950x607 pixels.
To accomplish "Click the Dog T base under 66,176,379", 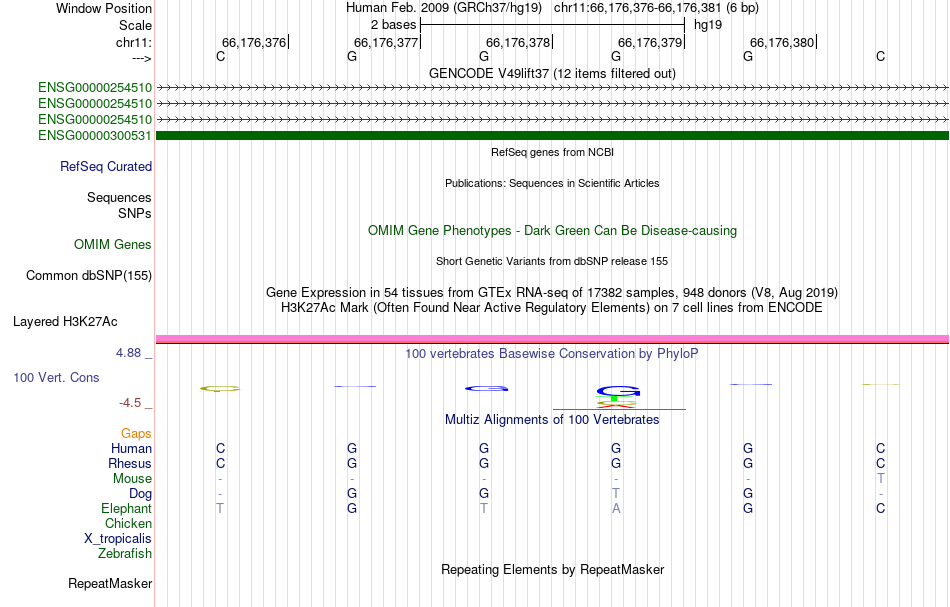I will (616, 494).
